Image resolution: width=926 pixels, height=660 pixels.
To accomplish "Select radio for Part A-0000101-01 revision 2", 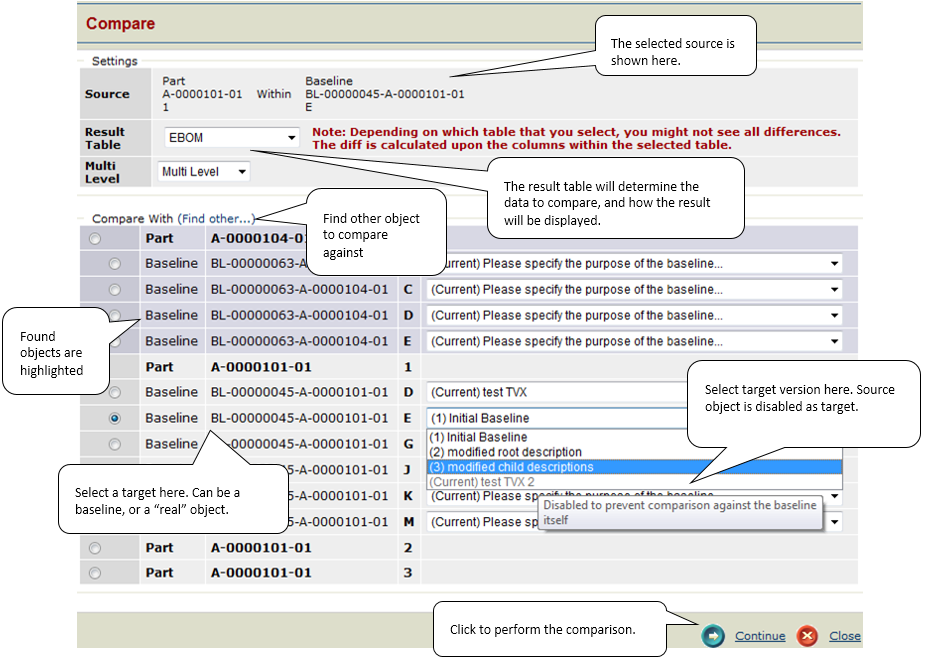I will 95,548.
